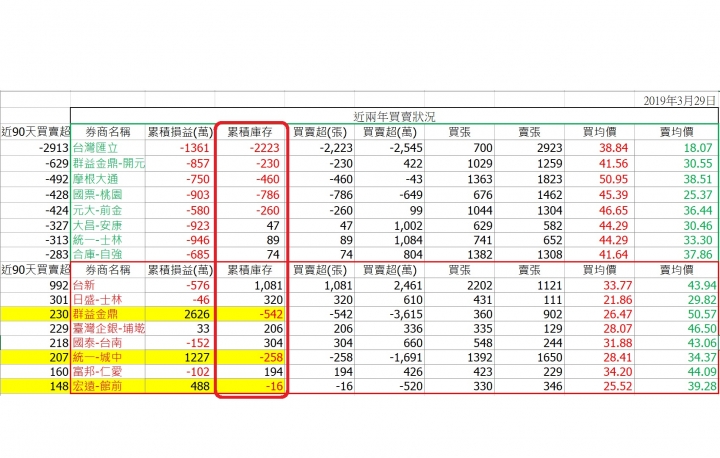This screenshot has width=720, height=458.
Task: Click cumulative profit cell 2626
Action: 197,314
